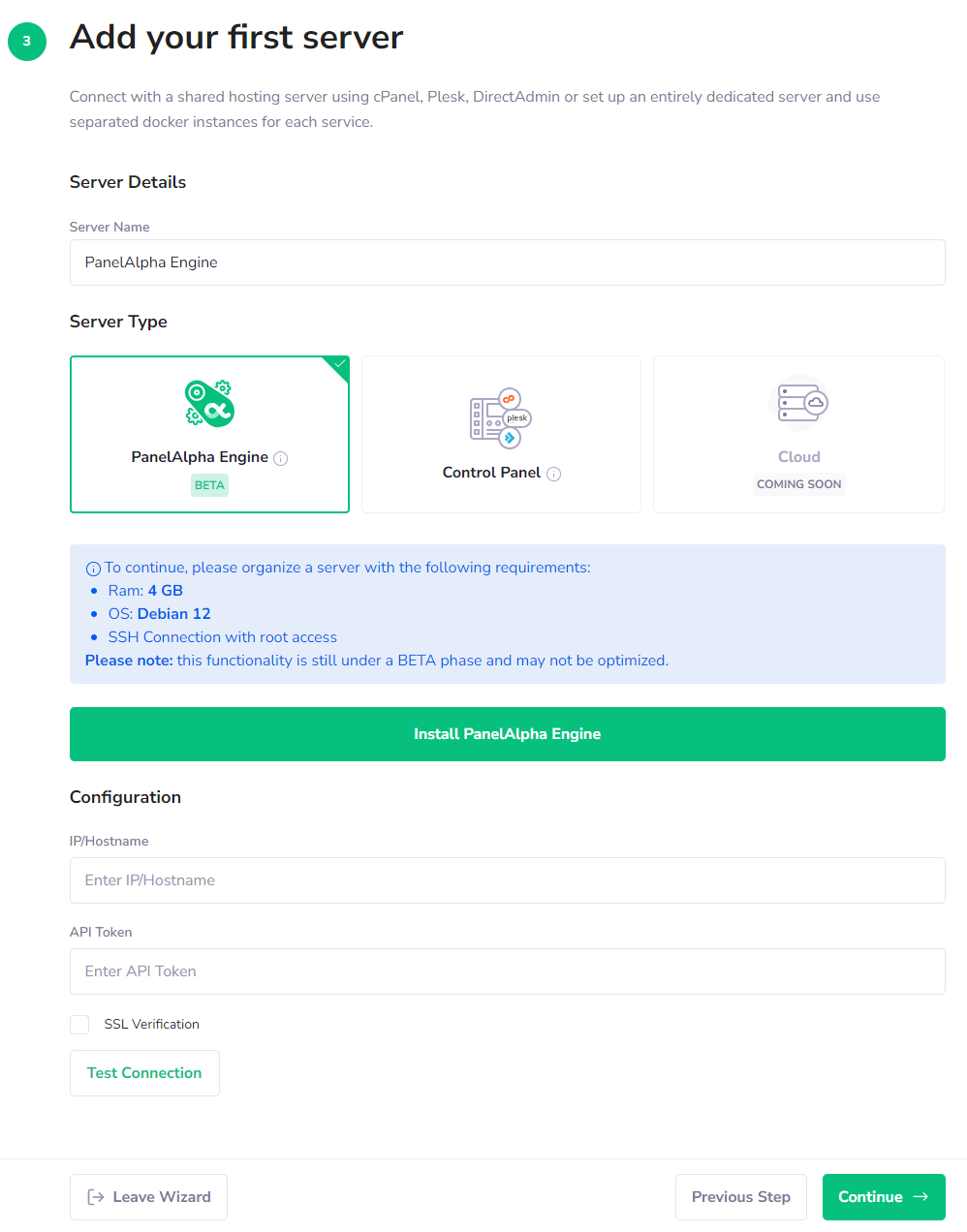Screen dimensions: 967x1232
Task: Click the 'SSL Verification' label
Action: coord(152,1025)
